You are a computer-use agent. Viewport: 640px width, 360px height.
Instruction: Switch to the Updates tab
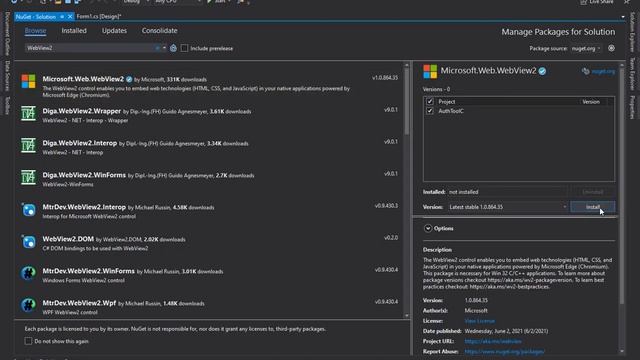[x=114, y=31]
